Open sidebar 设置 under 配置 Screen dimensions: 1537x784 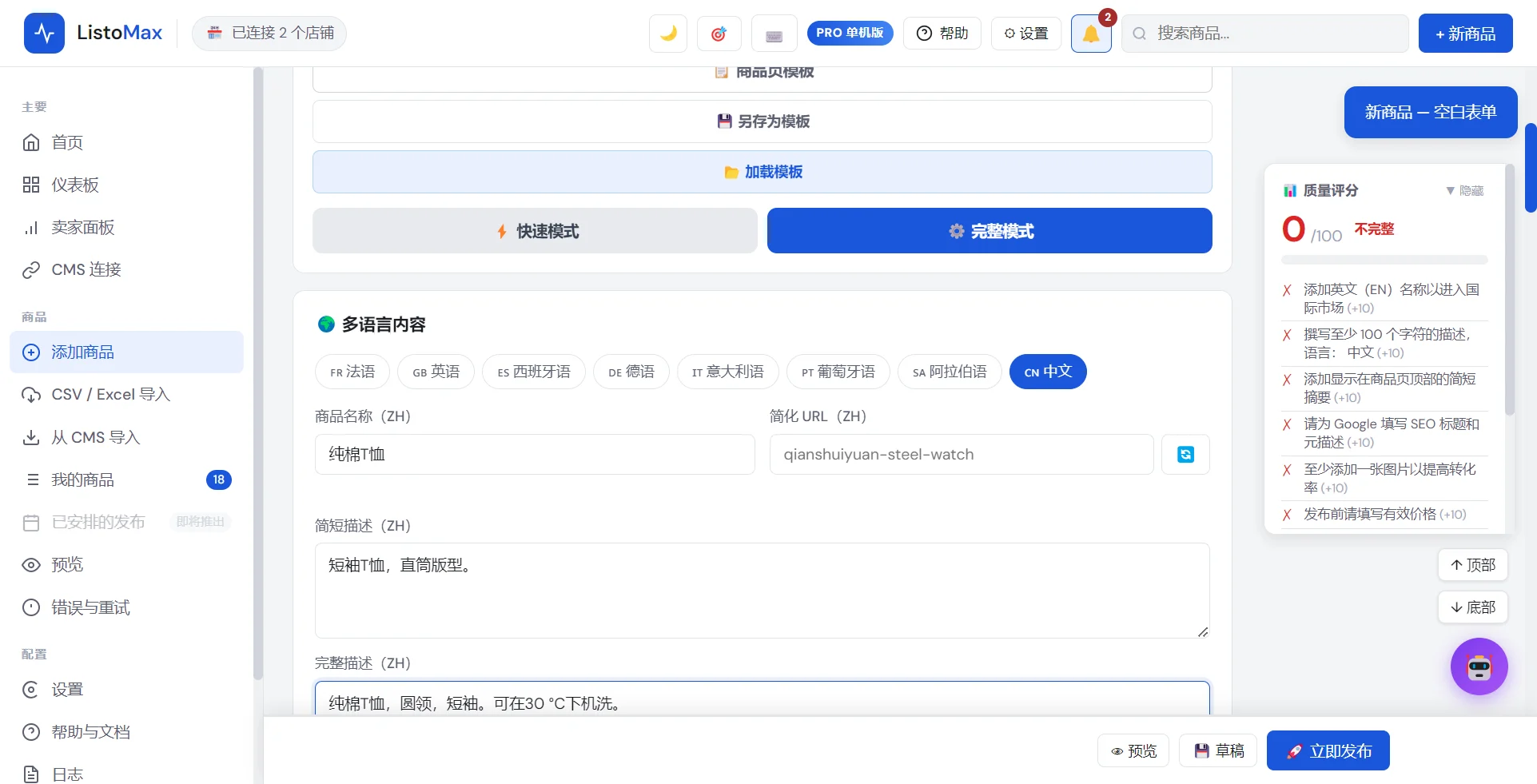coord(126,689)
